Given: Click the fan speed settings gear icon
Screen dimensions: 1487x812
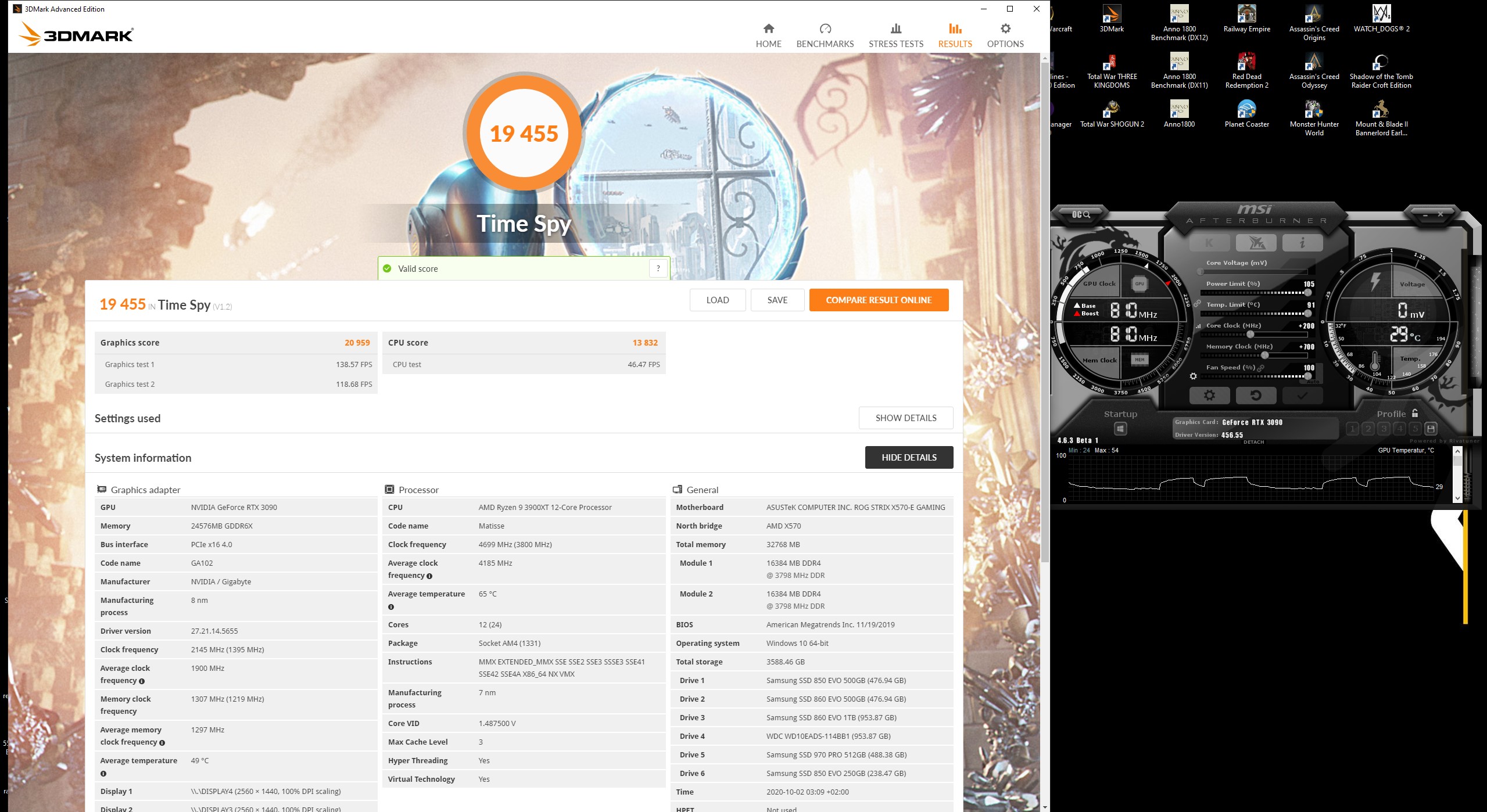Looking at the screenshot, I should pyautogui.click(x=1193, y=376).
